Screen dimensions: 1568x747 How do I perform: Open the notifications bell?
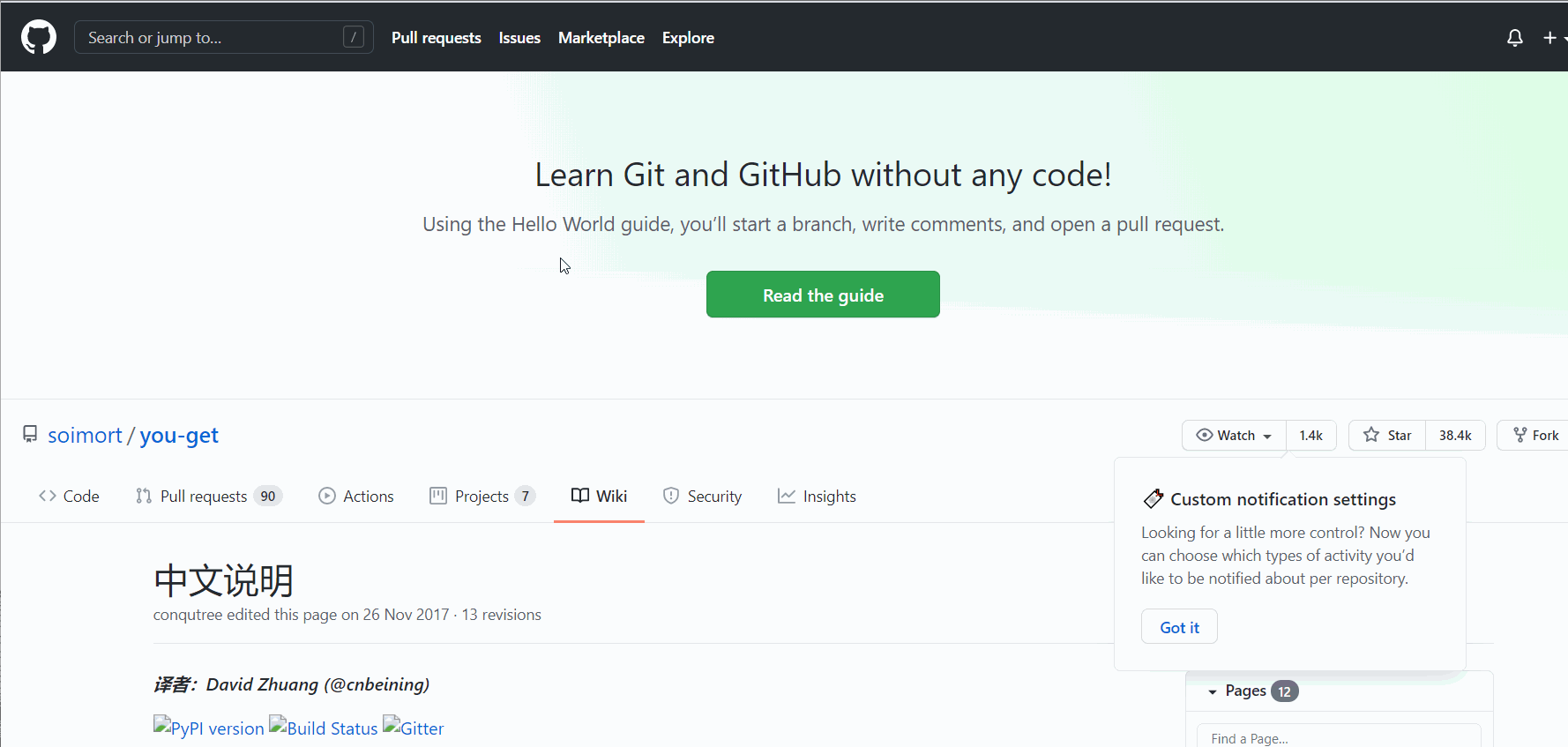click(1514, 38)
